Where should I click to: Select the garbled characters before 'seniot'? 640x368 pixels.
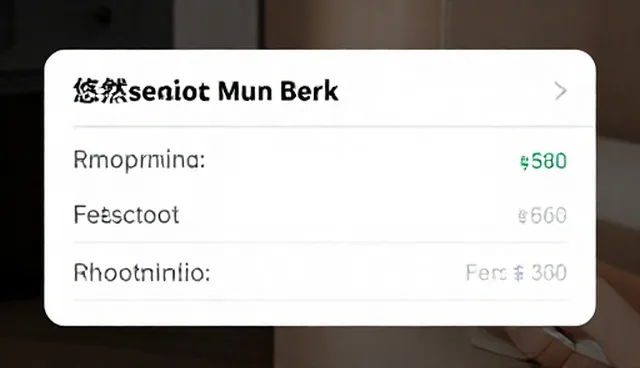pos(100,91)
